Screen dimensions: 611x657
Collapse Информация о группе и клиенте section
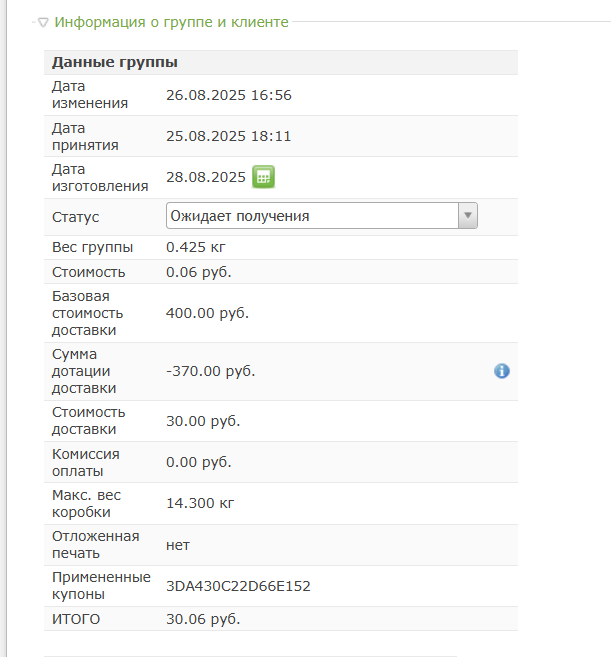coord(43,22)
